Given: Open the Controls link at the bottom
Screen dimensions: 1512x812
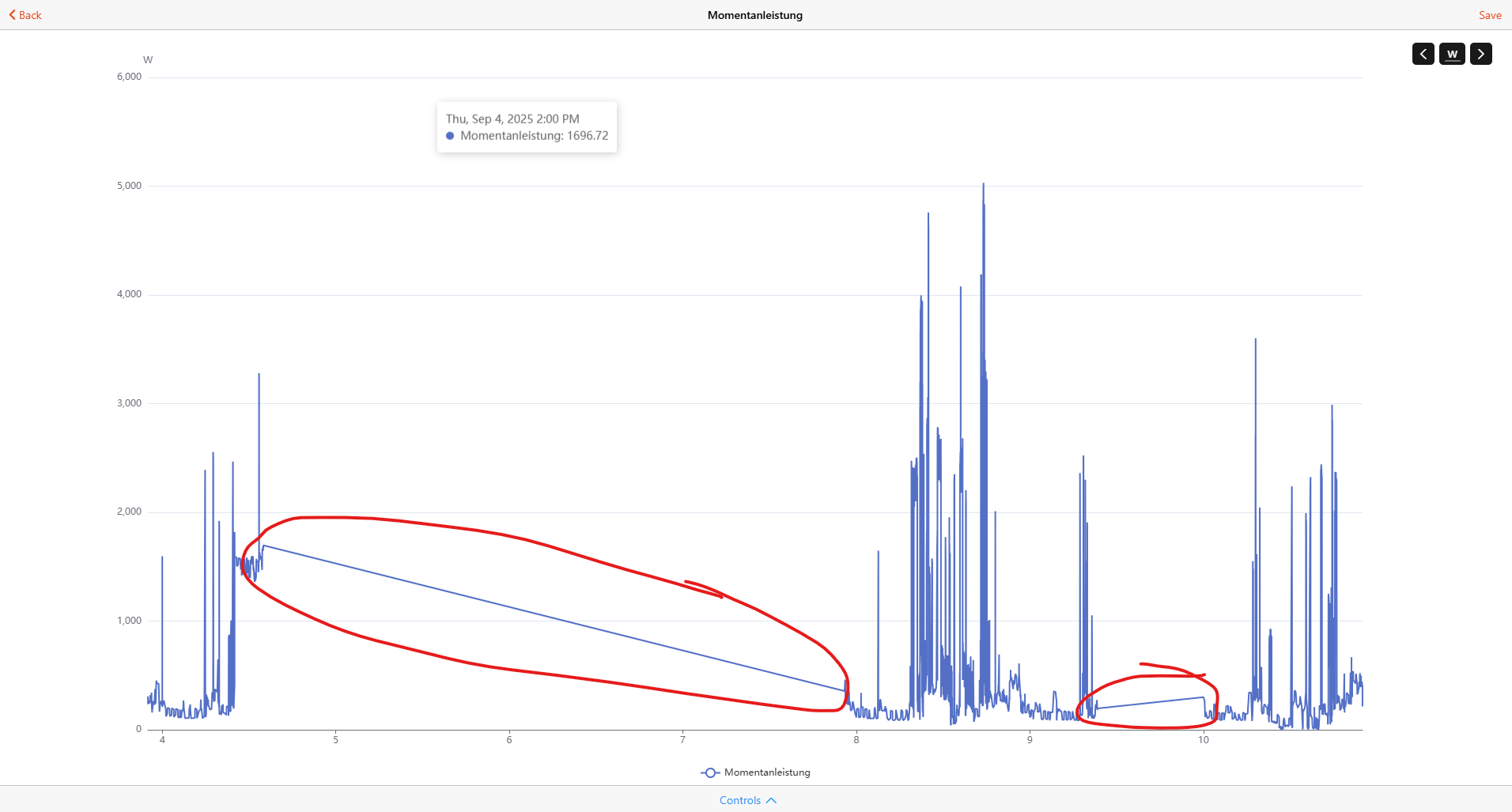Looking at the screenshot, I should tap(739, 800).
